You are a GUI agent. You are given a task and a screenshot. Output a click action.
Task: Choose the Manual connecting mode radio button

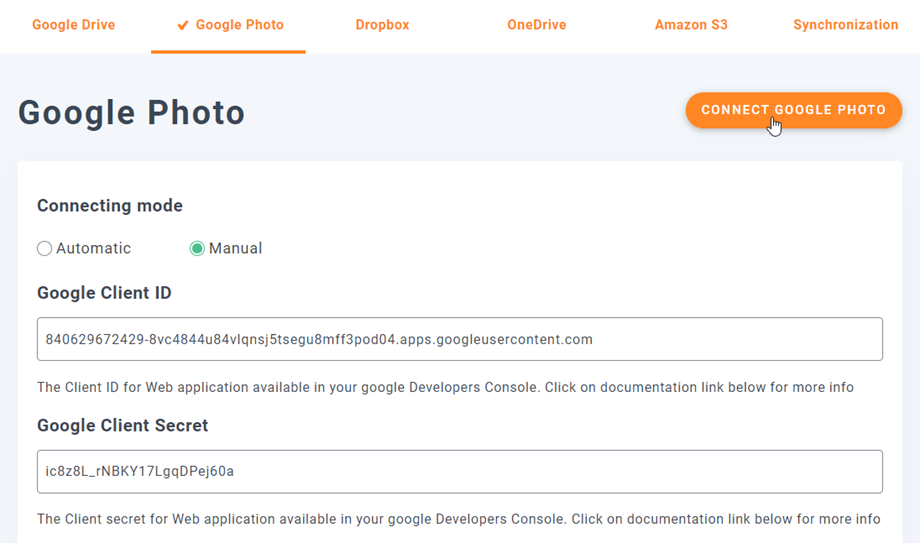197,249
